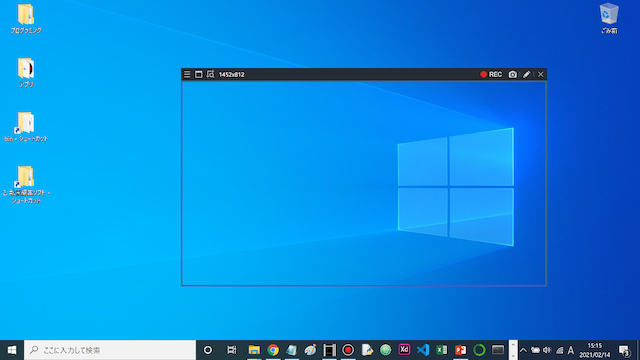Enable the pencil drawing tool
640x360 pixels.
[527, 74]
